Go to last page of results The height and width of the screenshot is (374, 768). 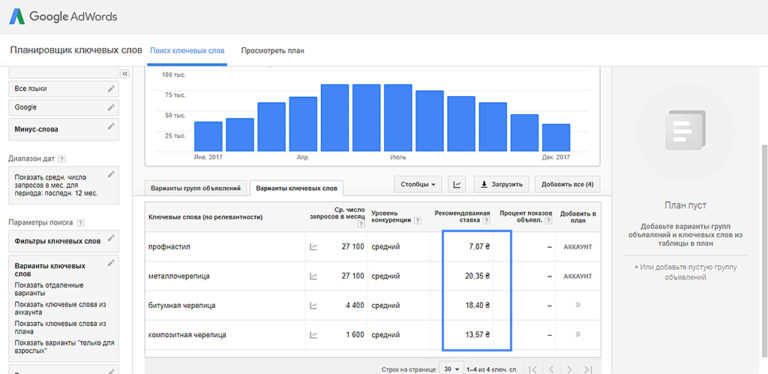tap(588, 369)
